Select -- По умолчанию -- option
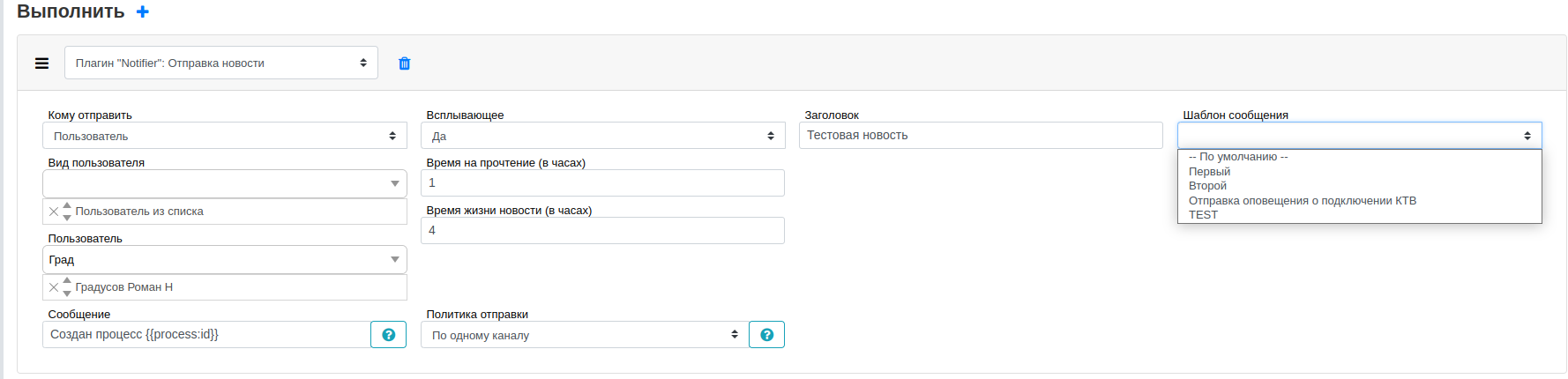 1360,157
